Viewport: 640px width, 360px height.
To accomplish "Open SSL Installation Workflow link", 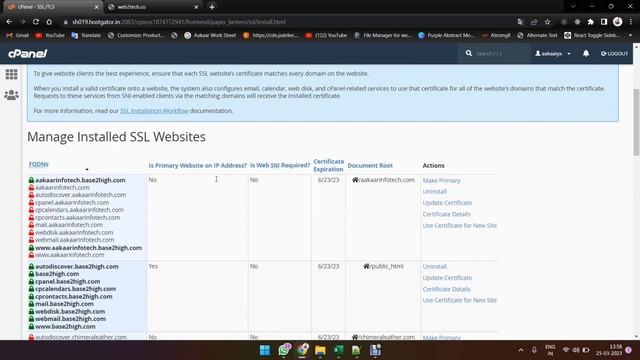I will tap(154, 111).
